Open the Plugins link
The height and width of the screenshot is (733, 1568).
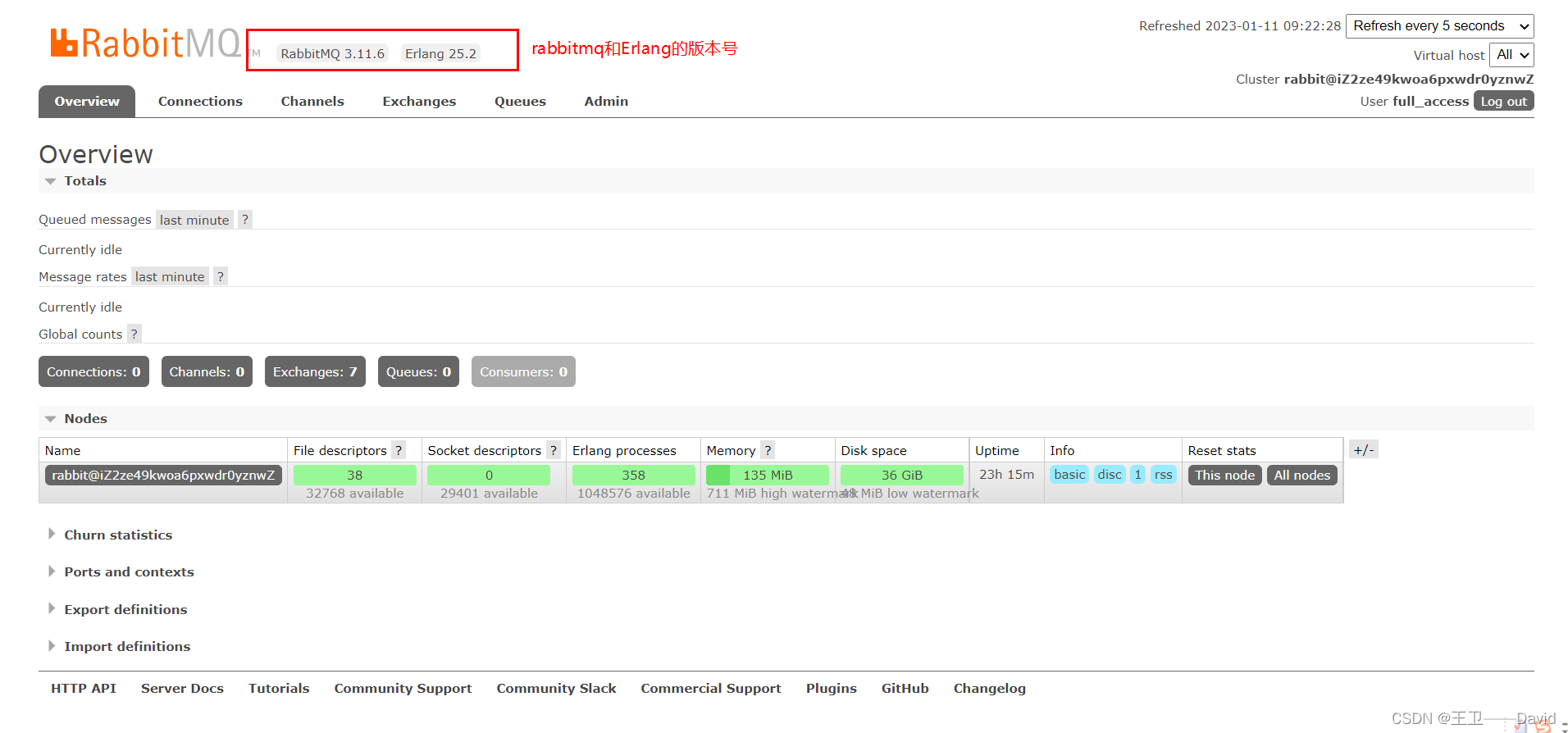[832, 689]
